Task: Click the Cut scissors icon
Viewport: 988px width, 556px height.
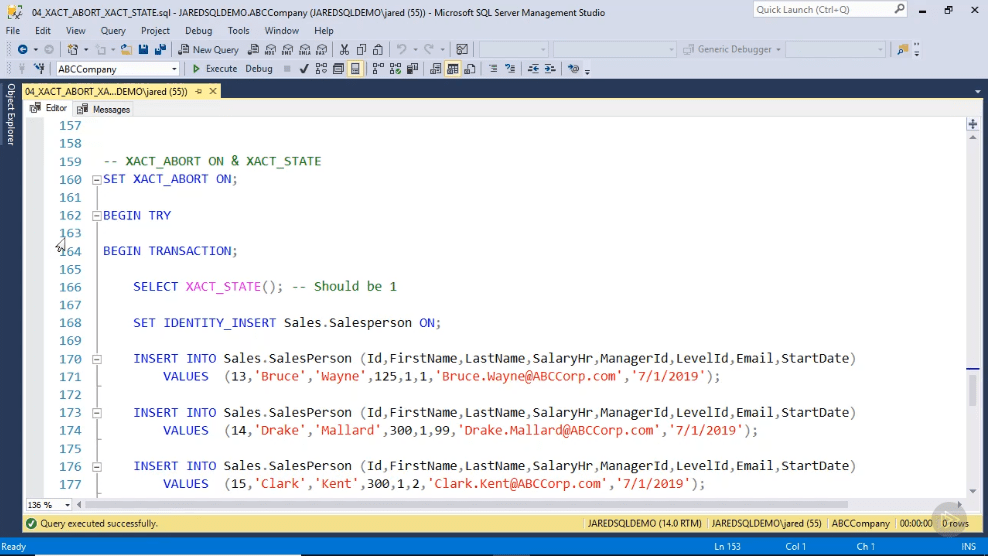Action: pos(344,49)
